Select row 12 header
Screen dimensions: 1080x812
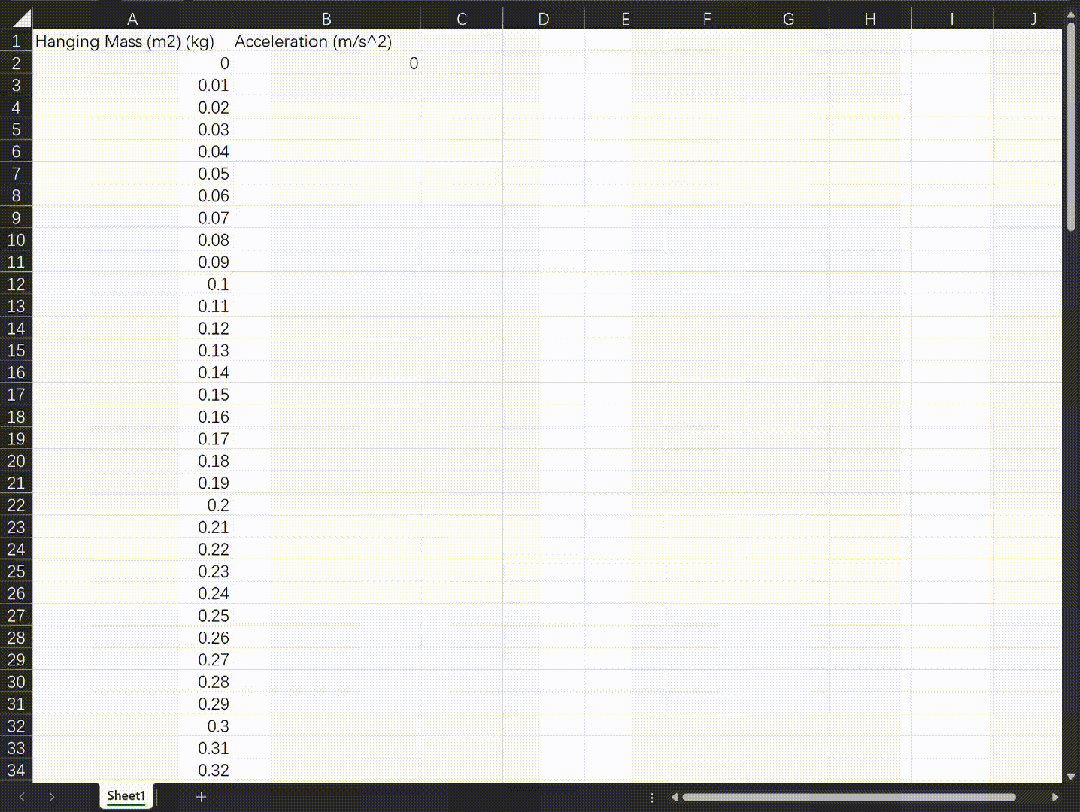pos(16,284)
